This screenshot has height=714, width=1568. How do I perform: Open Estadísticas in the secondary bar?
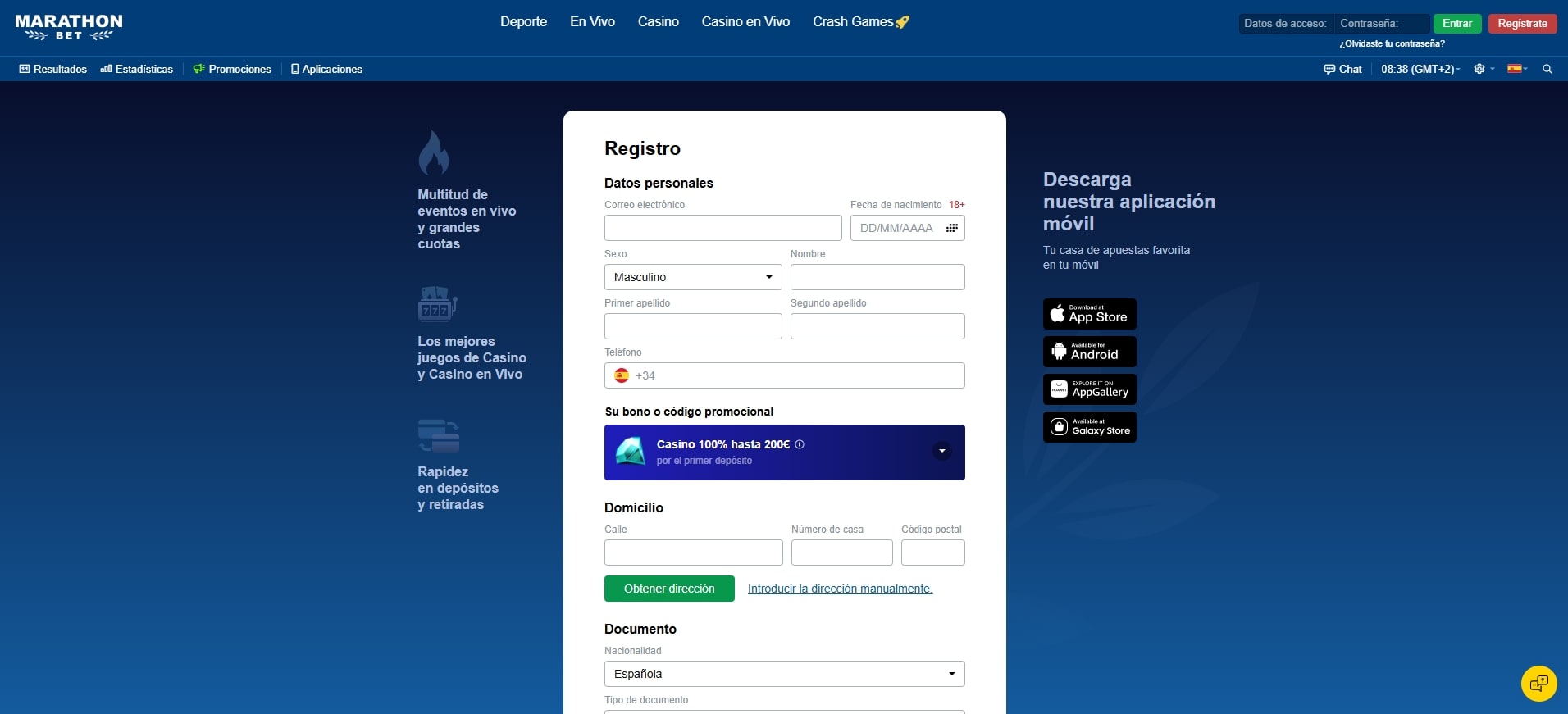[137, 69]
